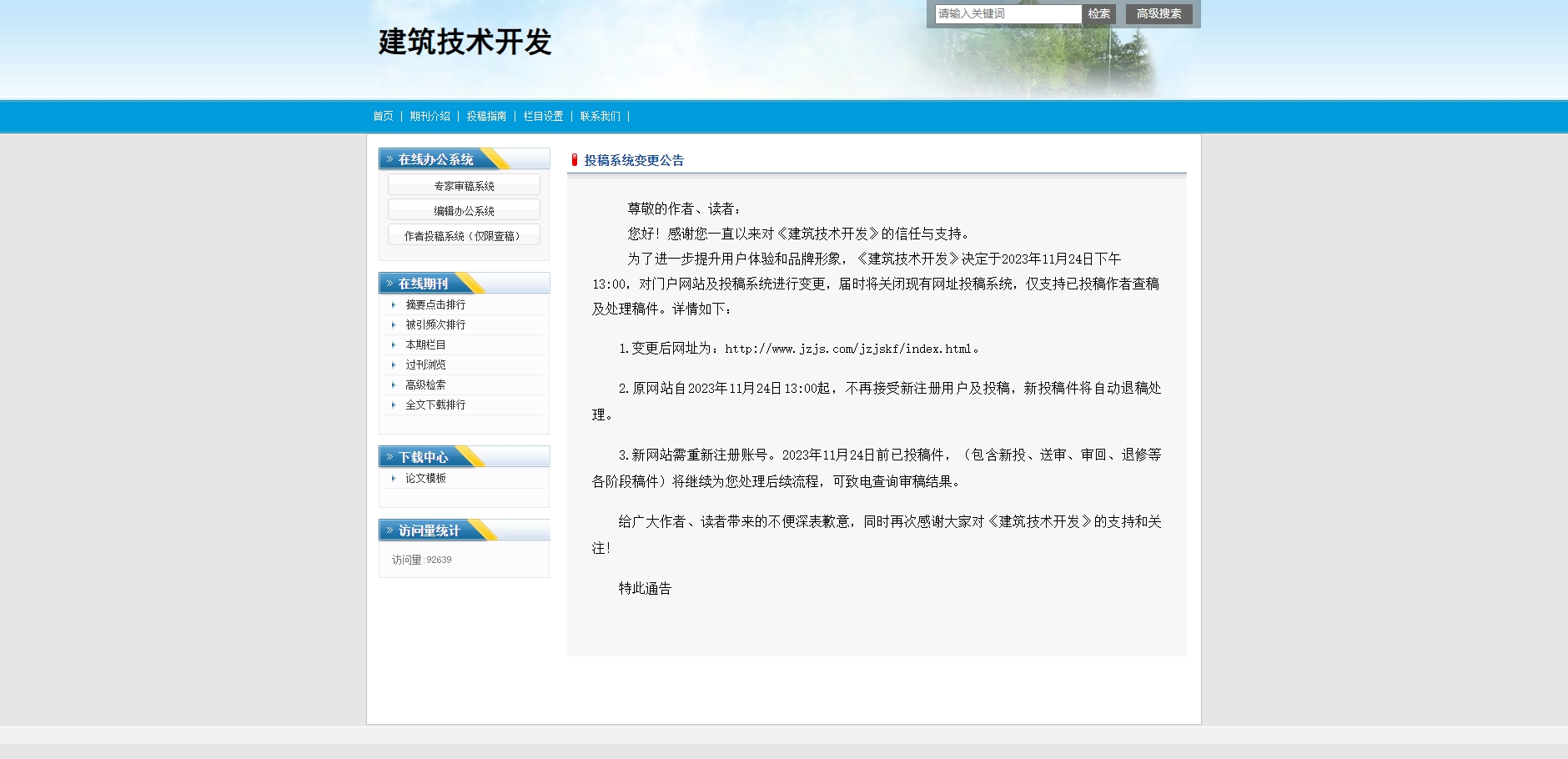
Task: Click the 访问量统计 panel title
Action: (x=429, y=530)
